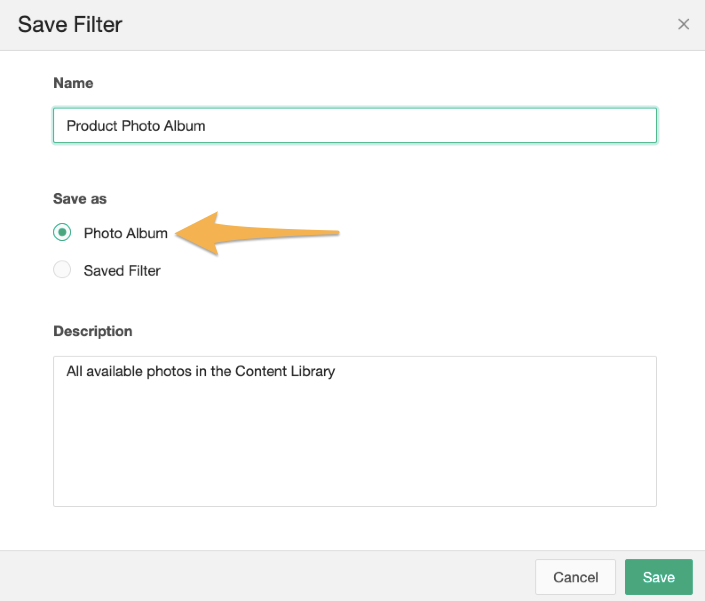
Task: Click the Name field label
Action: (x=73, y=83)
